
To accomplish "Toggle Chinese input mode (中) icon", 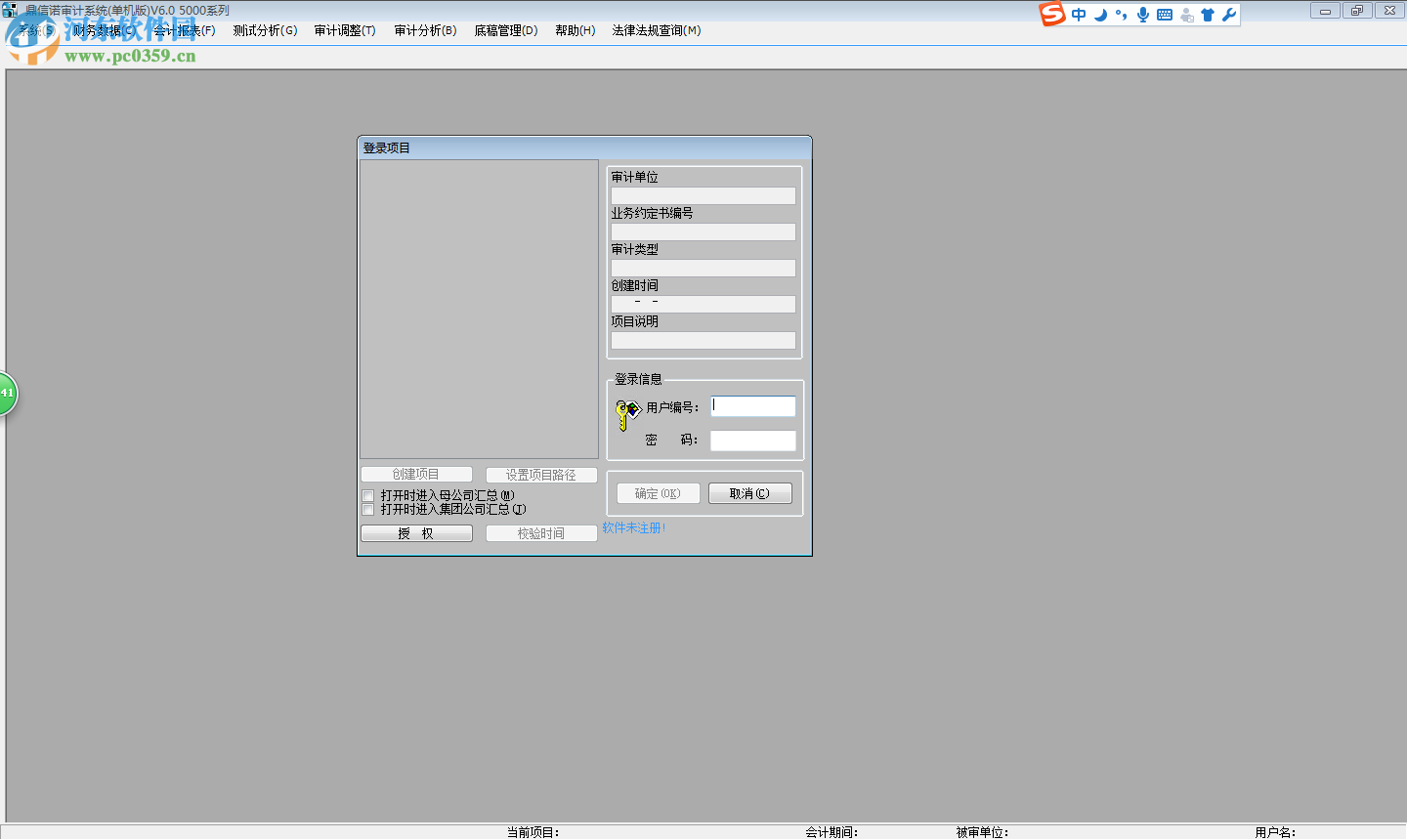I will 1079,15.
